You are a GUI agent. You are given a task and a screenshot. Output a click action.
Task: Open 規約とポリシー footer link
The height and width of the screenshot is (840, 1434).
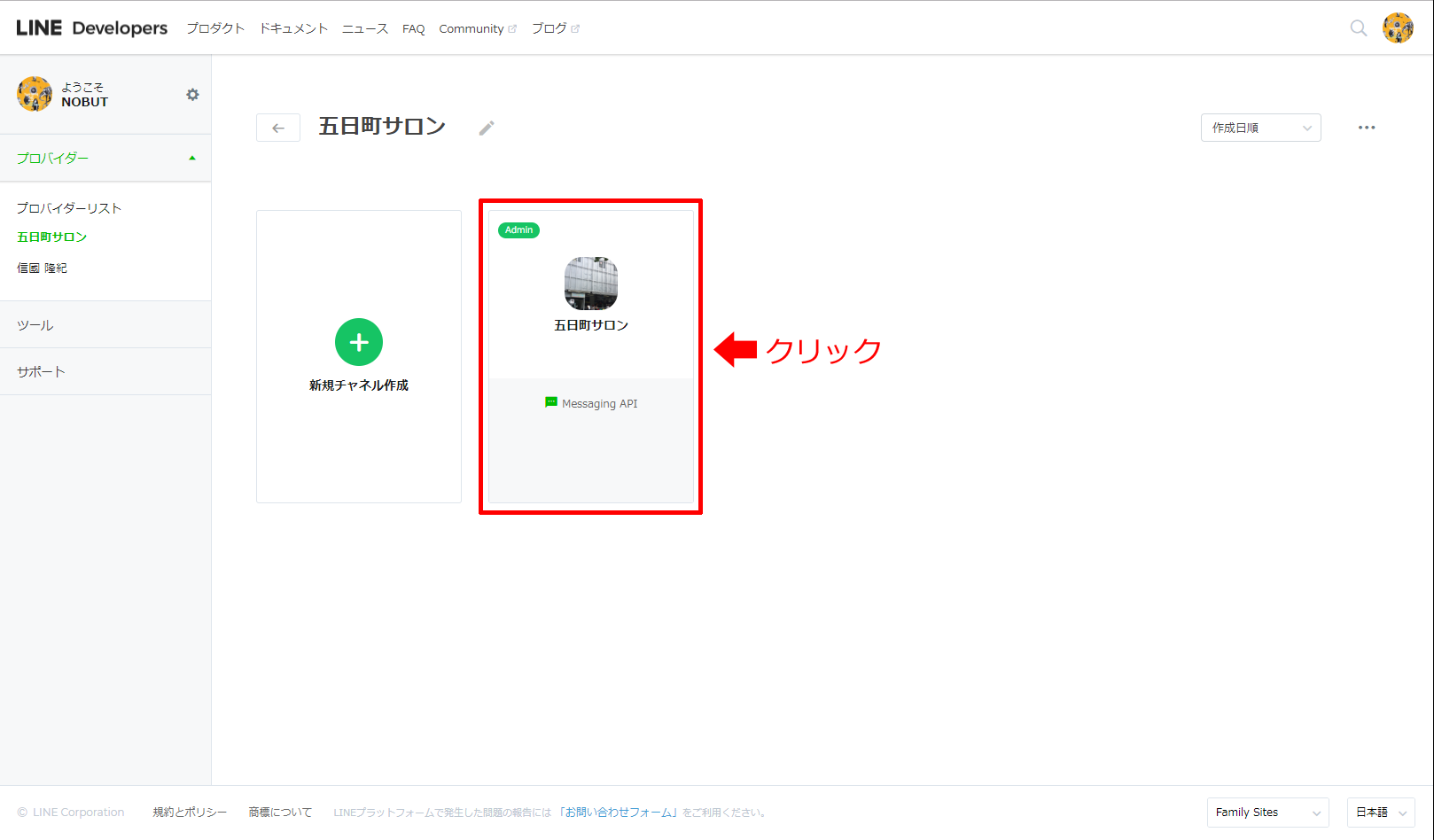click(x=190, y=813)
